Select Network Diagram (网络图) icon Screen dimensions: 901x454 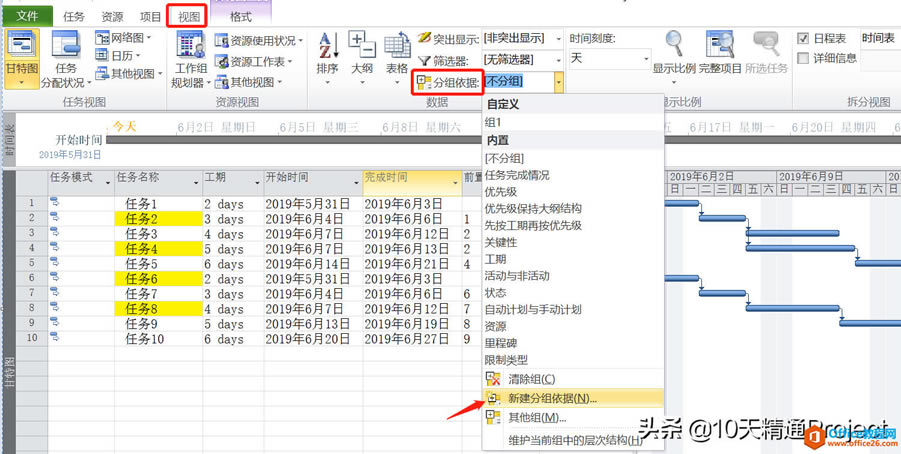pos(102,39)
